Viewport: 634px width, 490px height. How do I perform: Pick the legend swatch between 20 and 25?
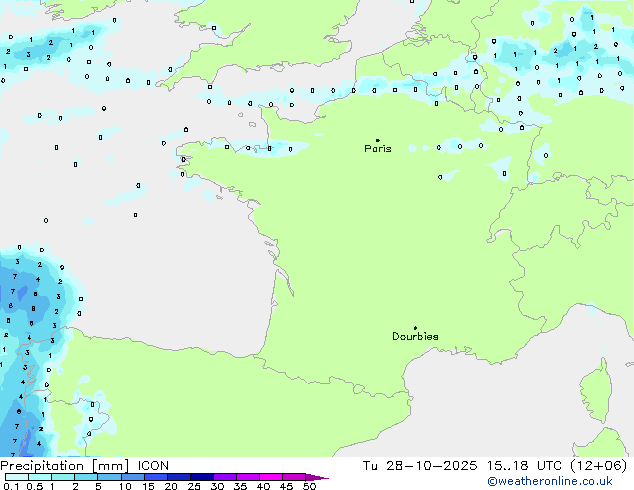point(179,477)
